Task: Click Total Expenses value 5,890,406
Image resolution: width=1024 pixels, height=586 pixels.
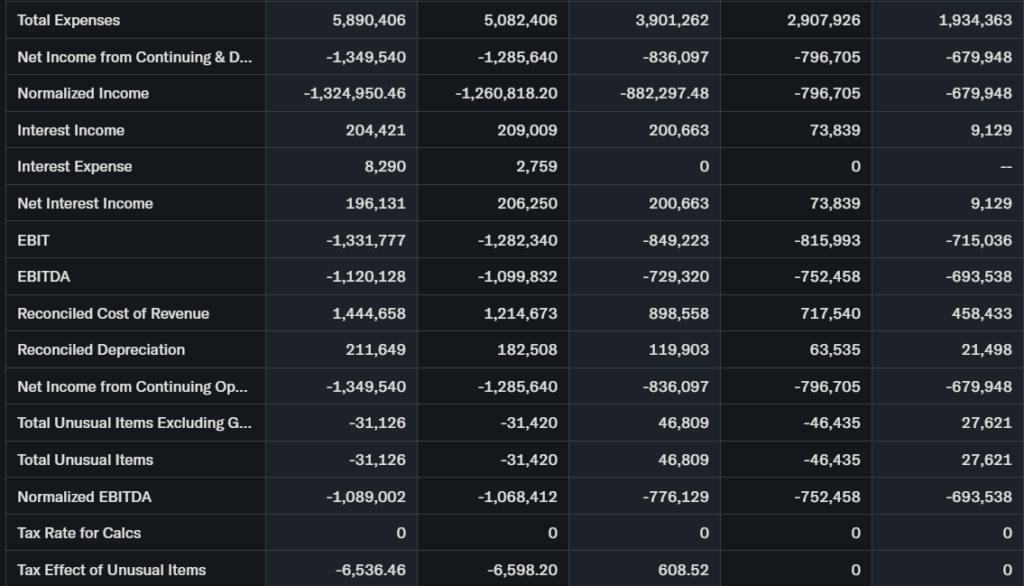Action: (x=369, y=20)
